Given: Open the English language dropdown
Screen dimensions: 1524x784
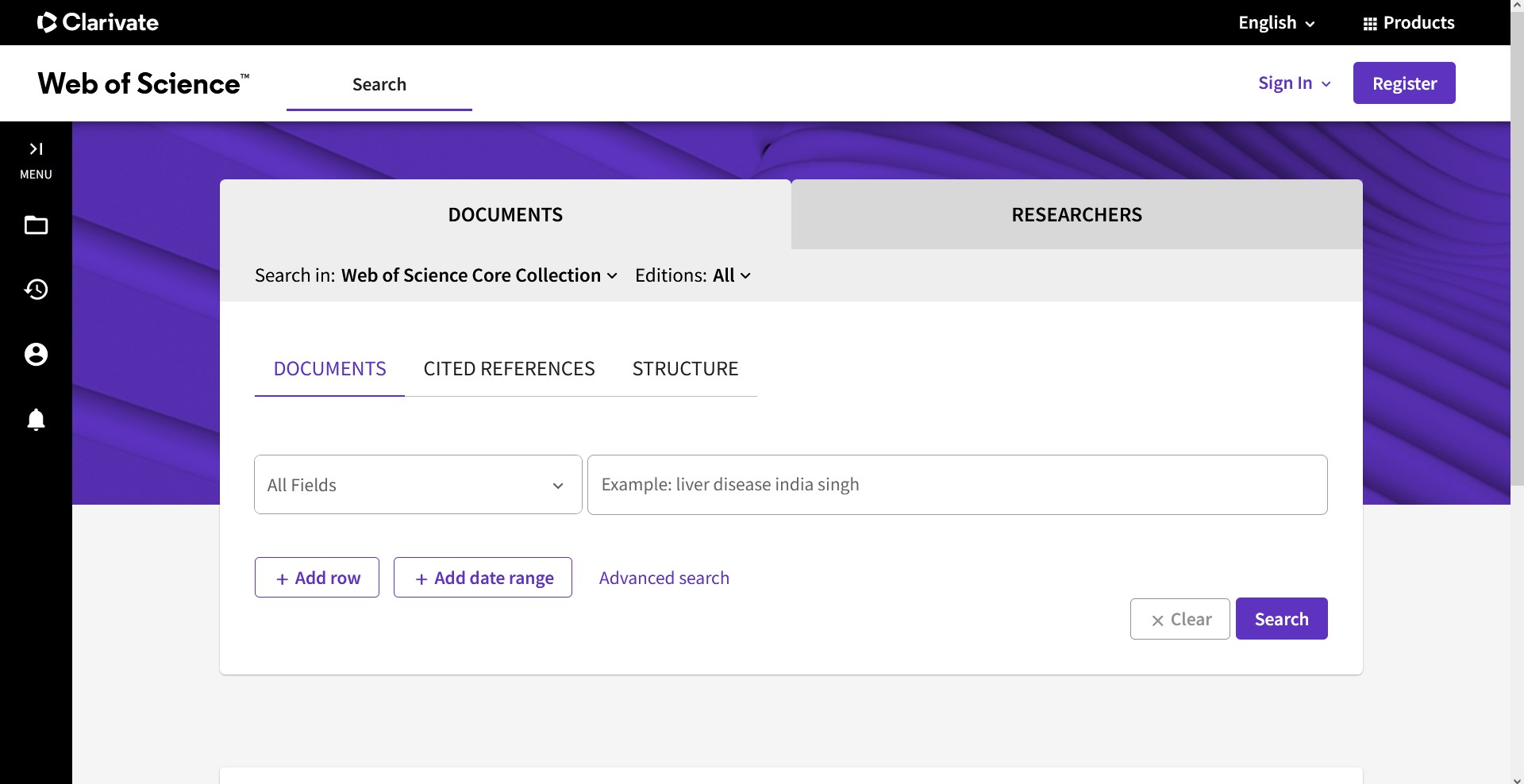Looking at the screenshot, I should pyautogui.click(x=1276, y=23).
